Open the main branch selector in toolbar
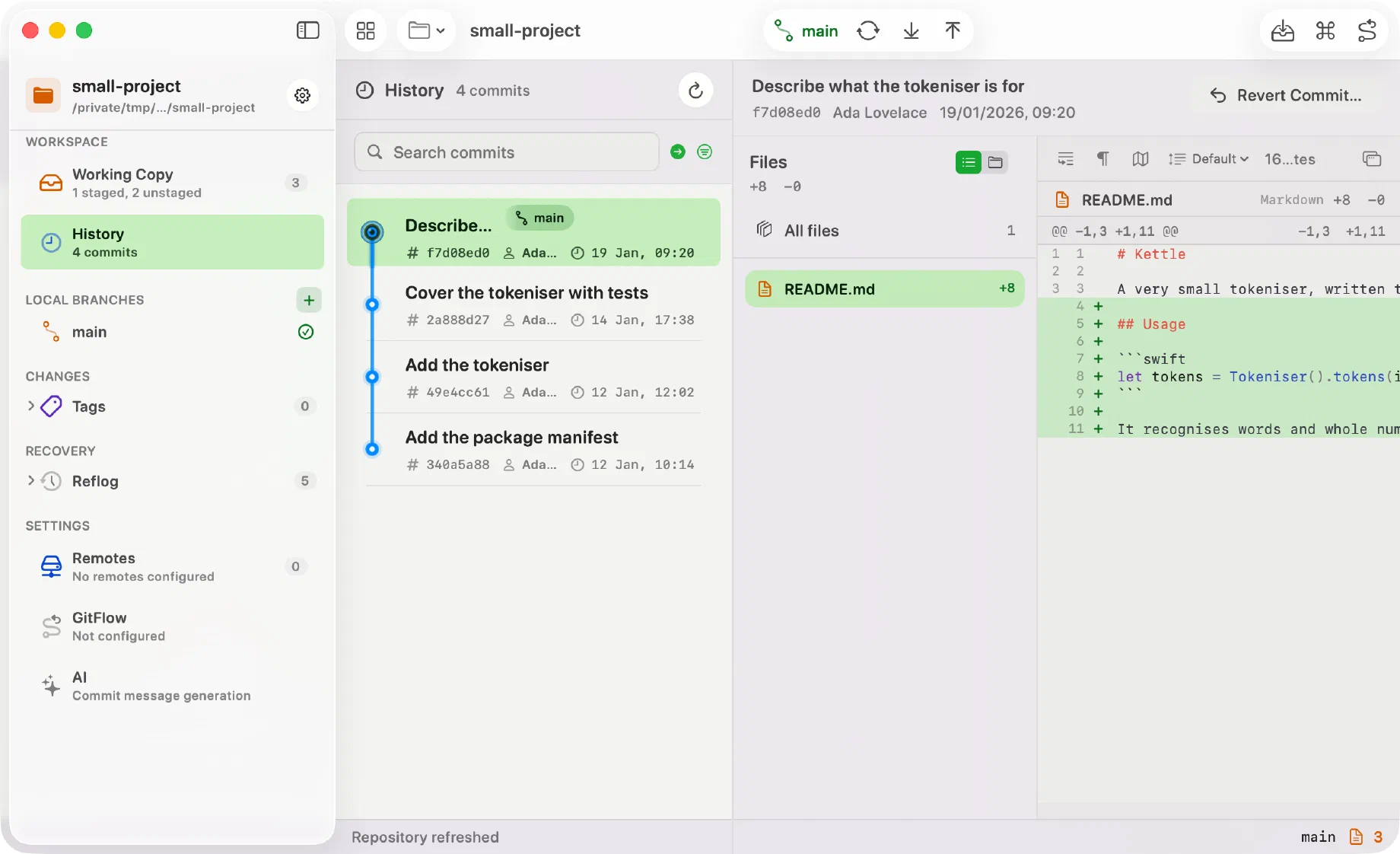 click(x=807, y=30)
